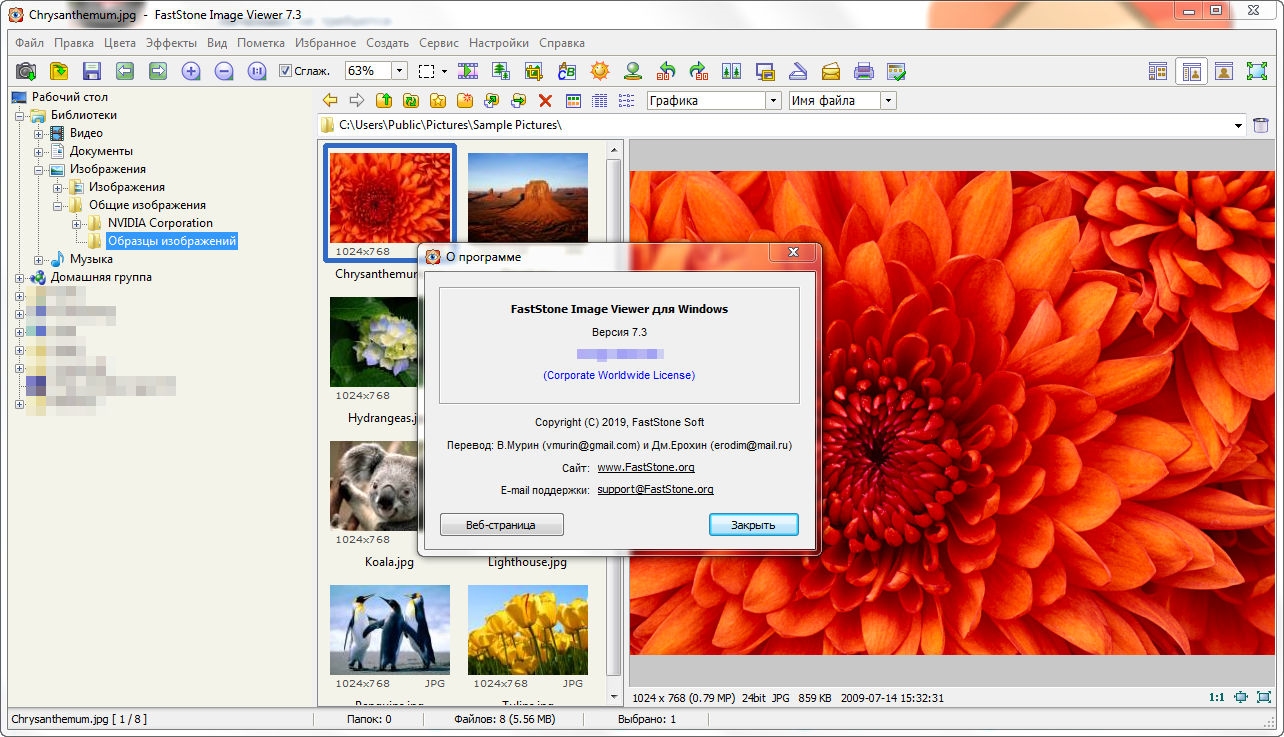Adjust lighting with the sun icon
The height and width of the screenshot is (737, 1284).
pyautogui.click(x=600, y=71)
